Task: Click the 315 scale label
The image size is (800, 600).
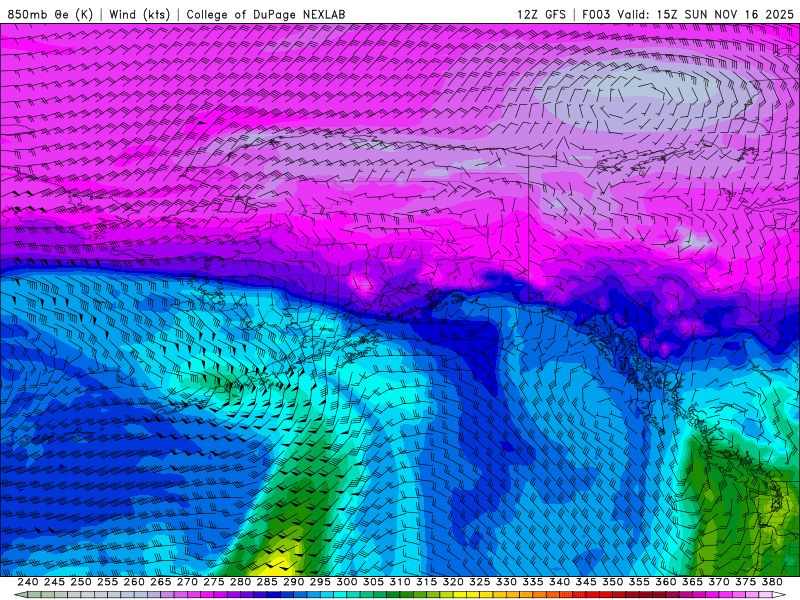Action: (x=427, y=582)
